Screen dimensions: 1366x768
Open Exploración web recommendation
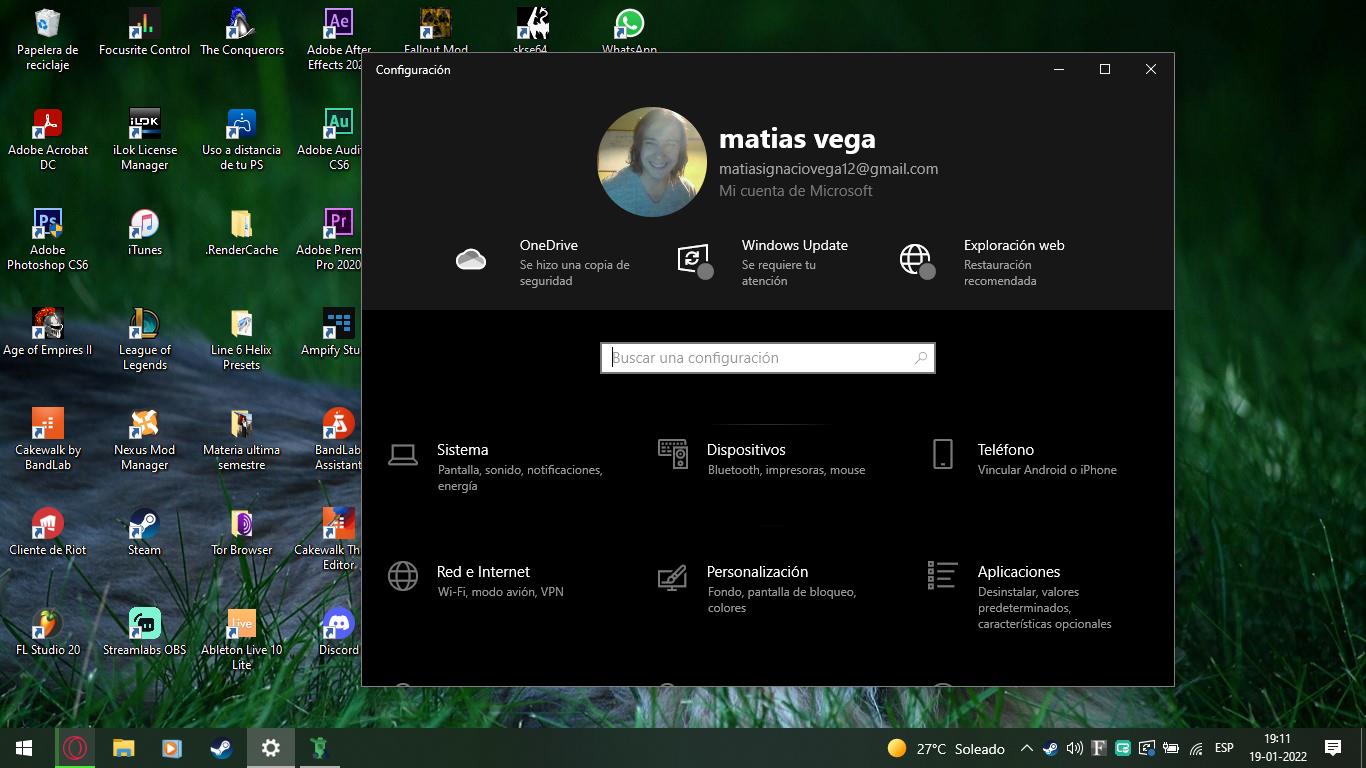(x=1013, y=246)
